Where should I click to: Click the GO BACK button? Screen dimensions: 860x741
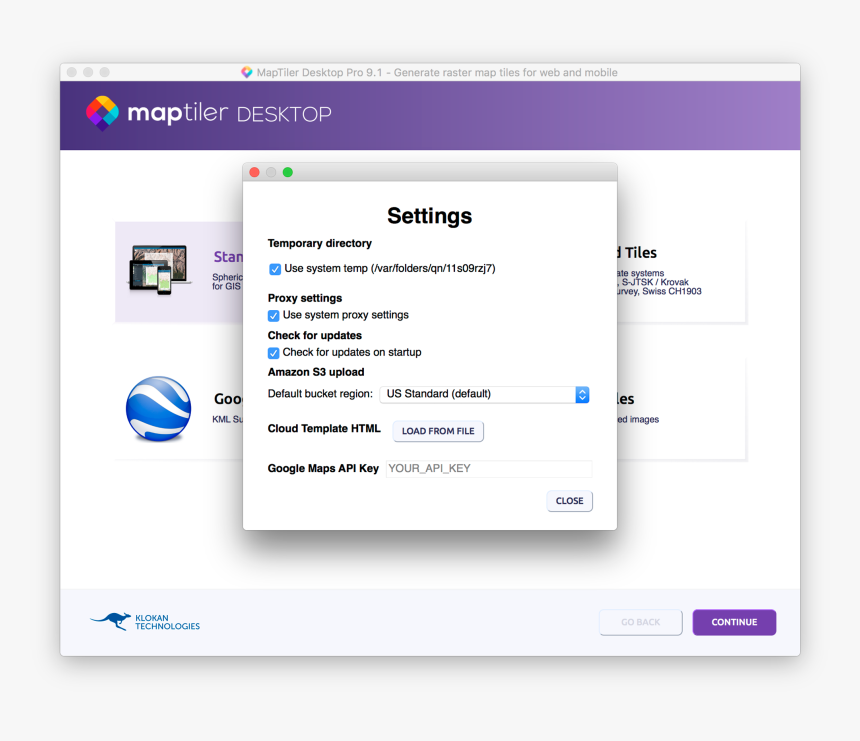click(x=641, y=622)
